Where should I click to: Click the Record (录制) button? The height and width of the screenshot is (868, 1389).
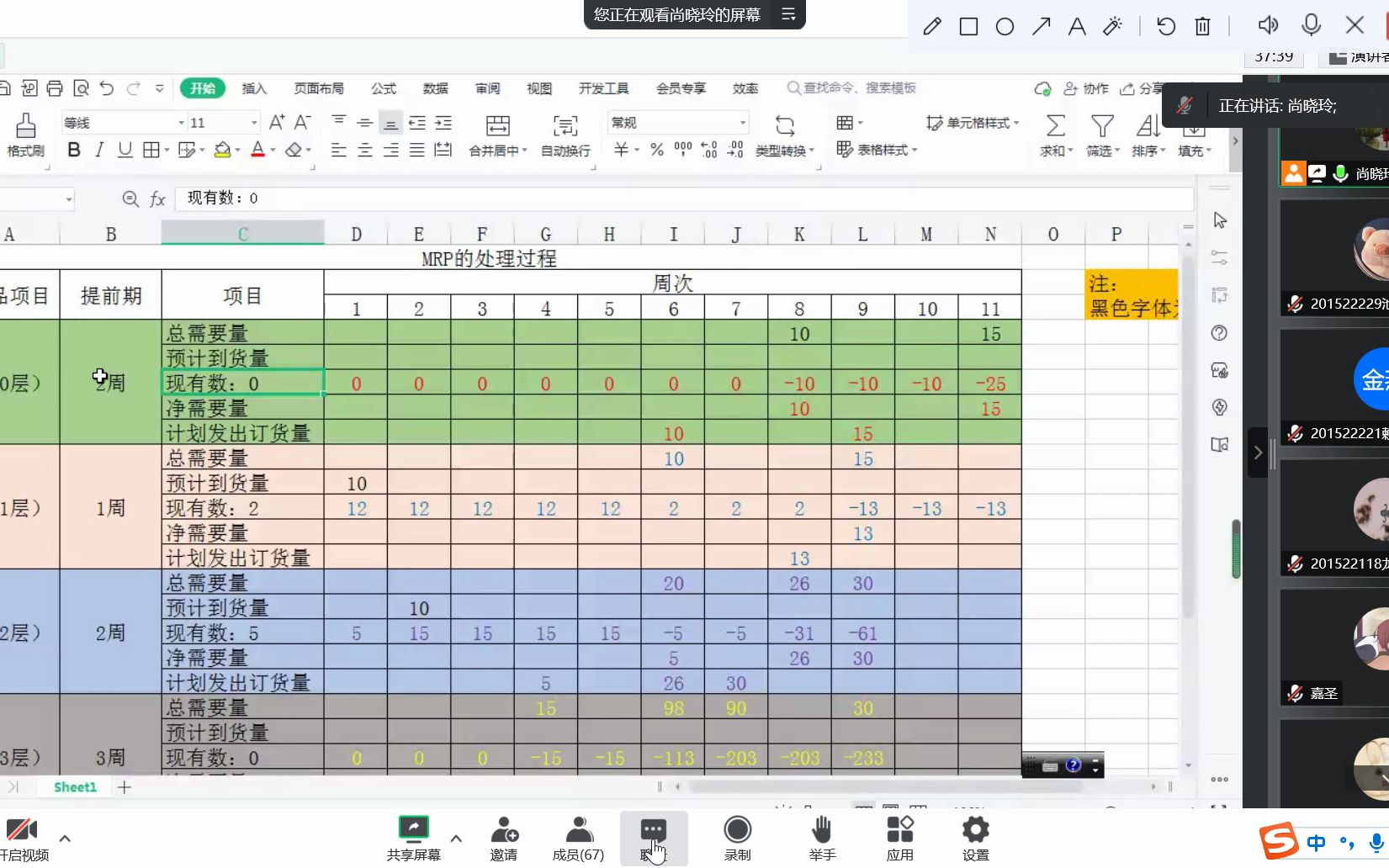738,839
